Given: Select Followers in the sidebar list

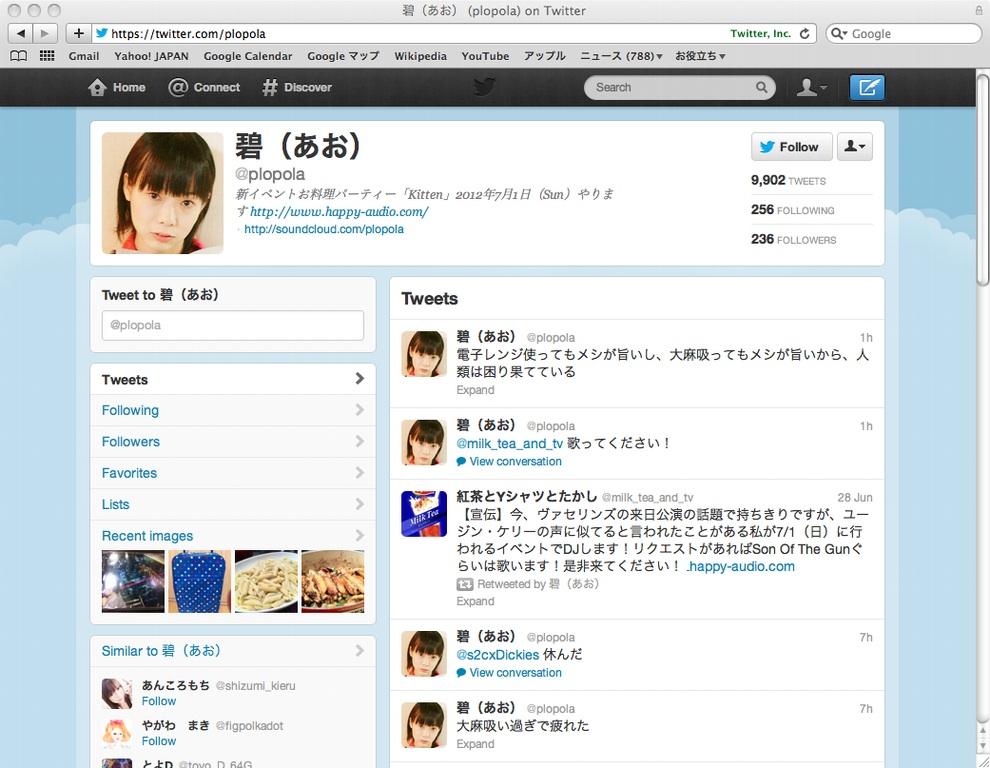Looking at the screenshot, I should tap(232, 442).
